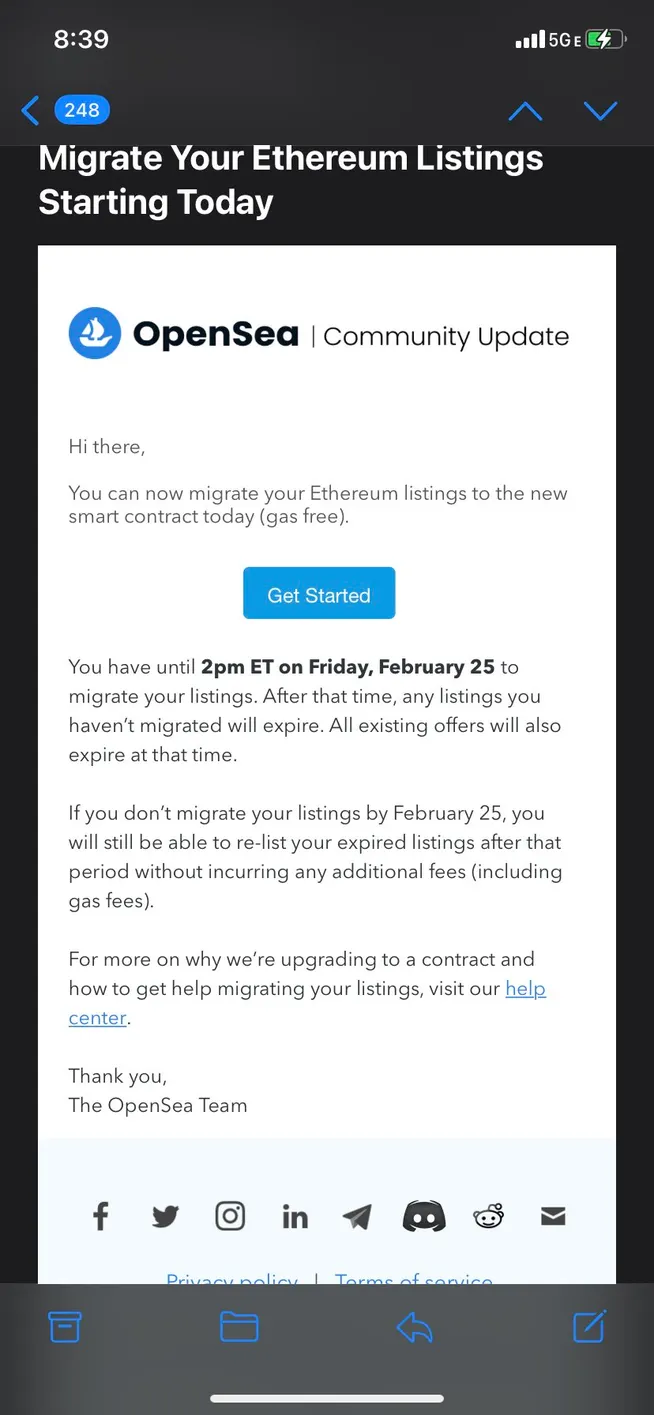The width and height of the screenshot is (654, 1415).
Task: Tap the Telegram paper plane icon
Action: point(357,1216)
